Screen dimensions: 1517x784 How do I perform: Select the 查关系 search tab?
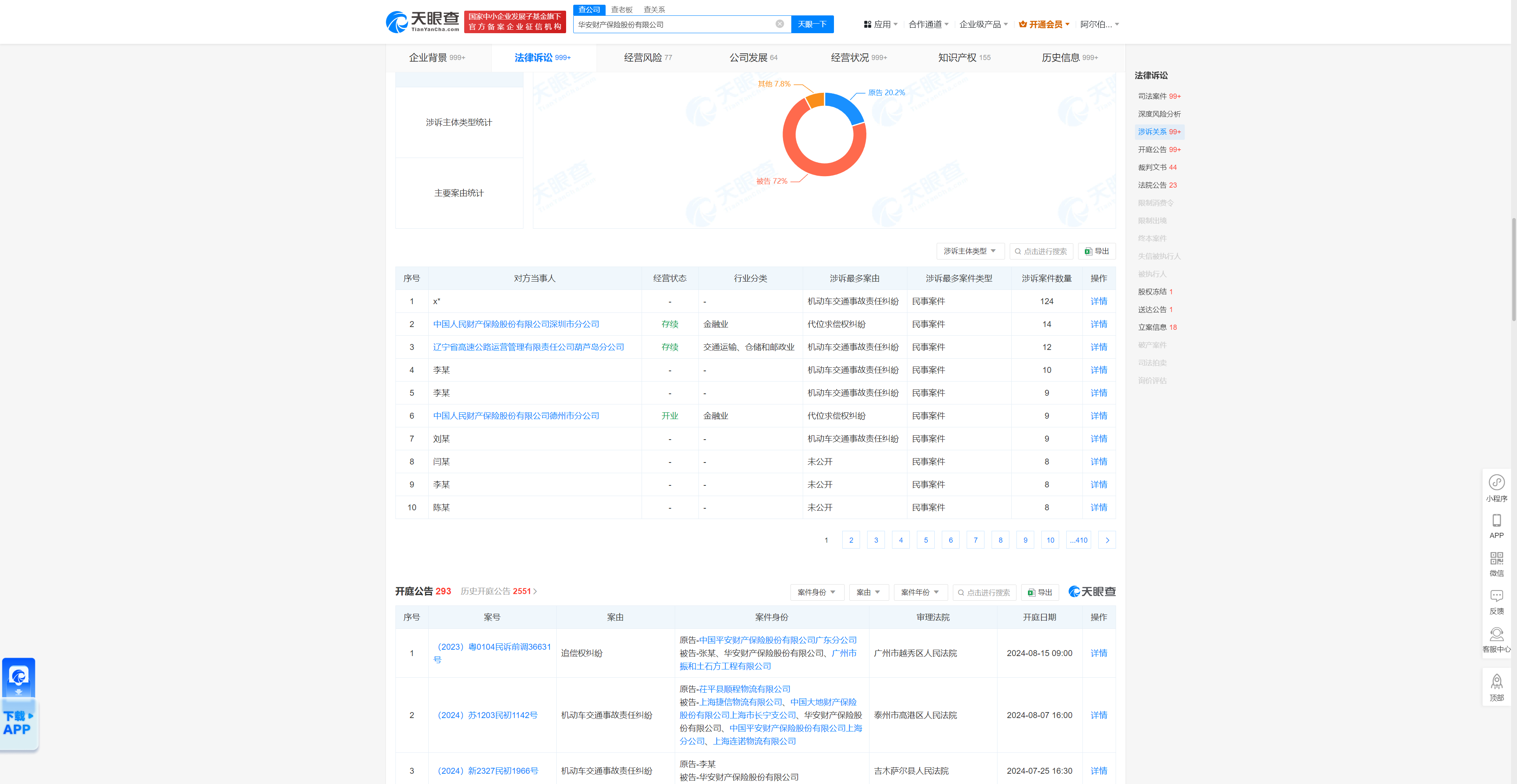[654, 9]
